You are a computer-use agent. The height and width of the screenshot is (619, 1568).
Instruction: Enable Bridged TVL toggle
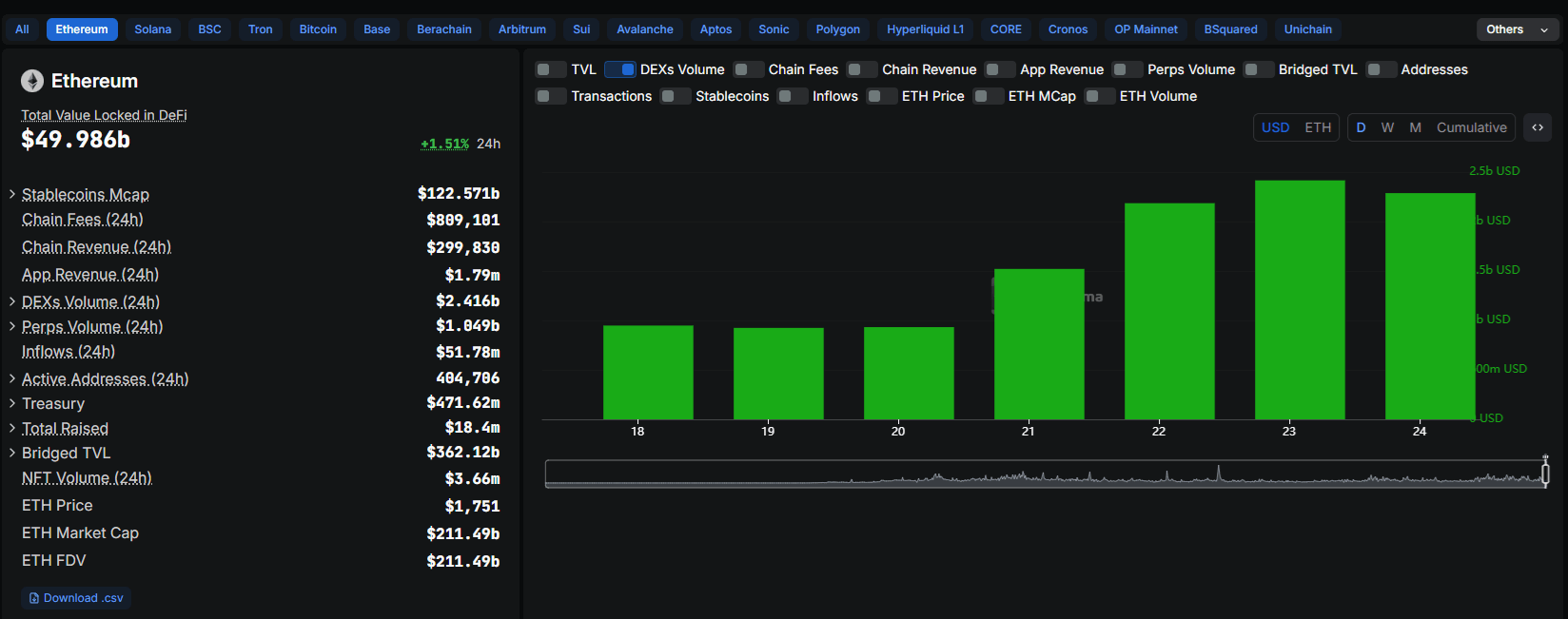(1259, 69)
